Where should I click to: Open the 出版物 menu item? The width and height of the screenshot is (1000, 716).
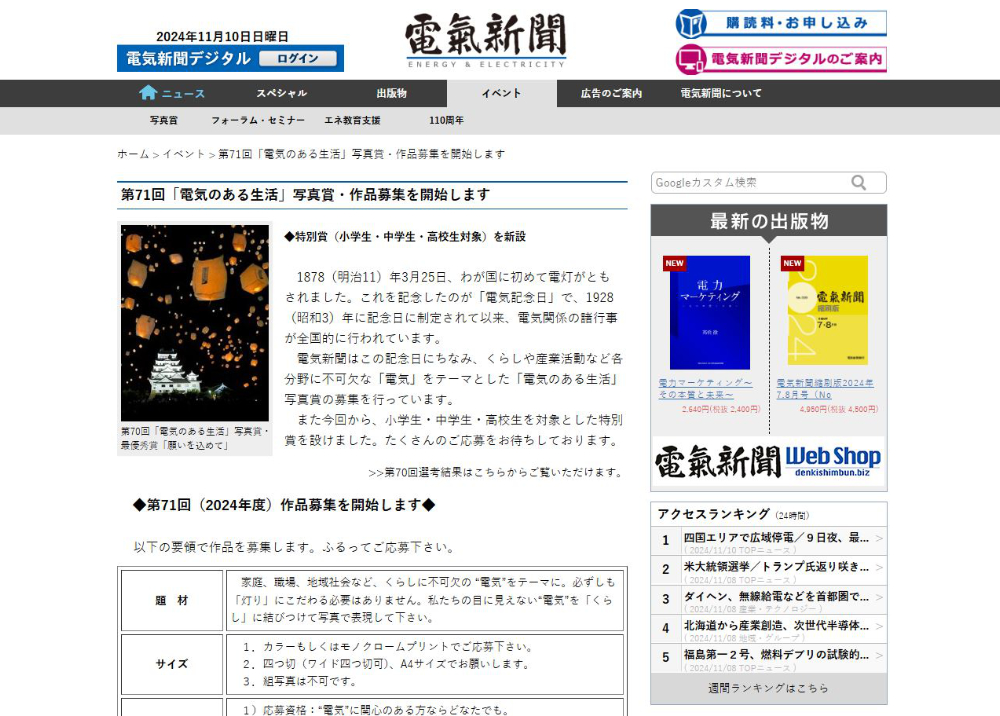[x=391, y=93]
